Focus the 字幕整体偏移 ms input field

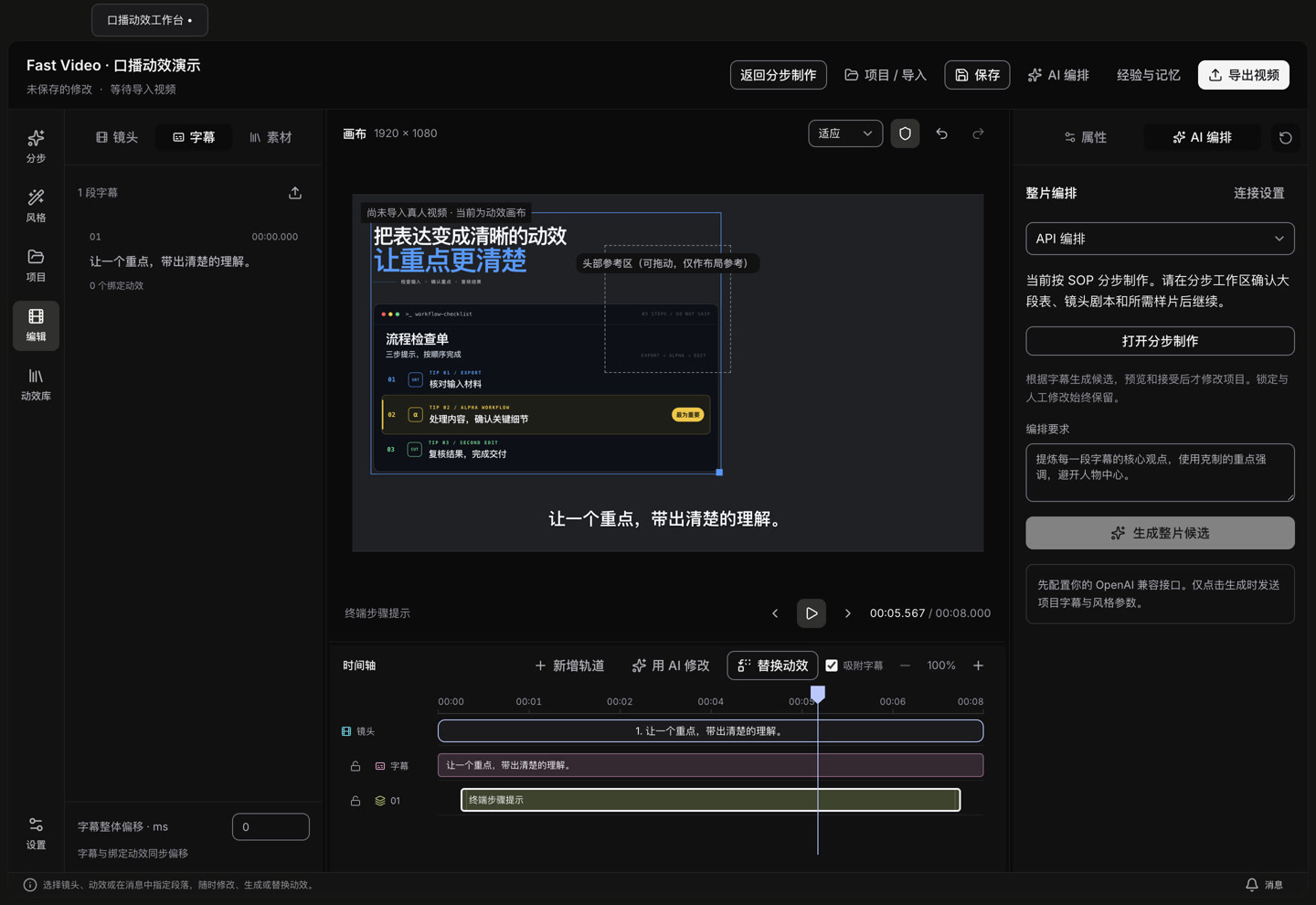coord(271,826)
